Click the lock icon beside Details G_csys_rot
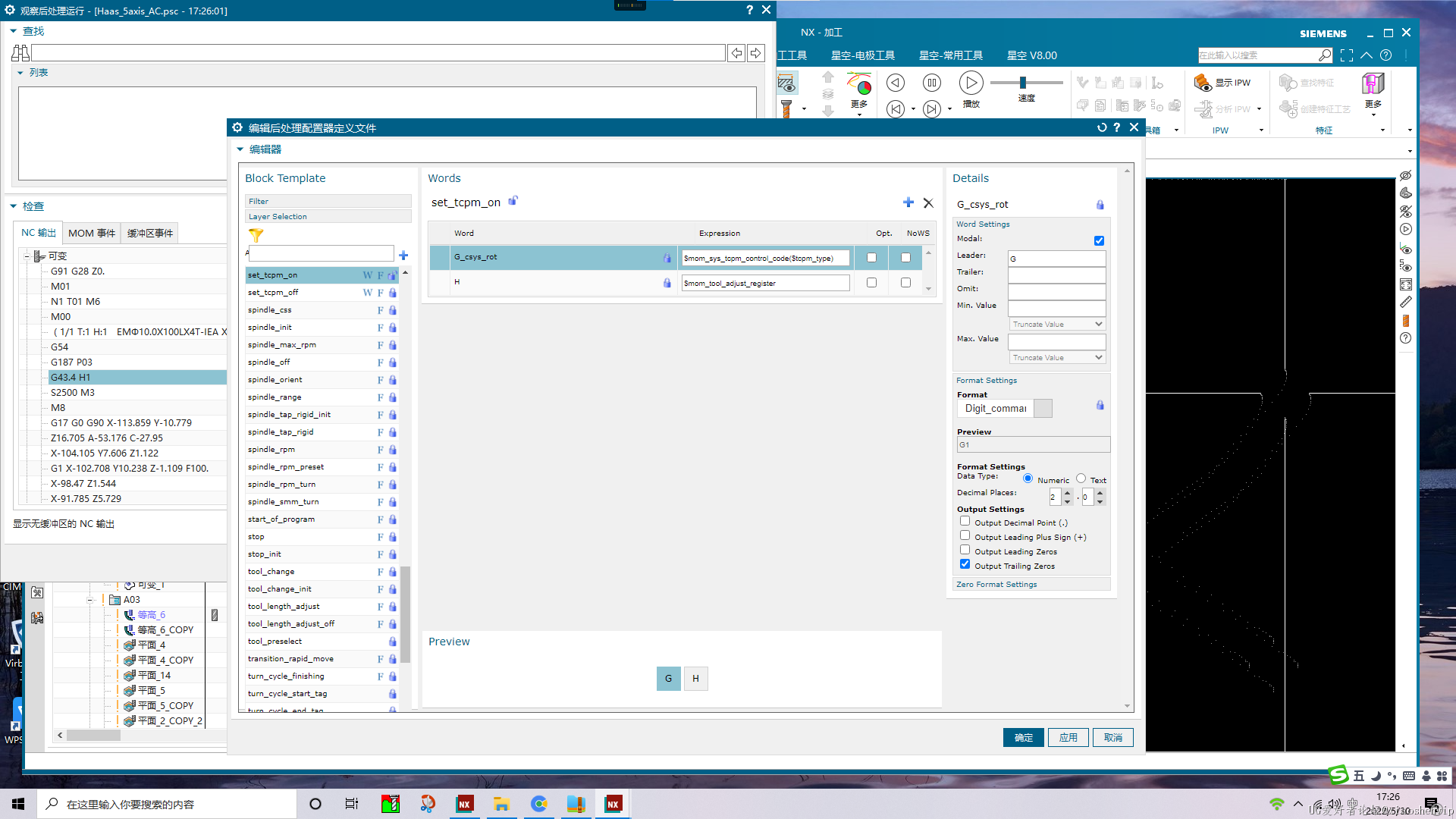Screen dimensions: 1456x819 [1100, 205]
